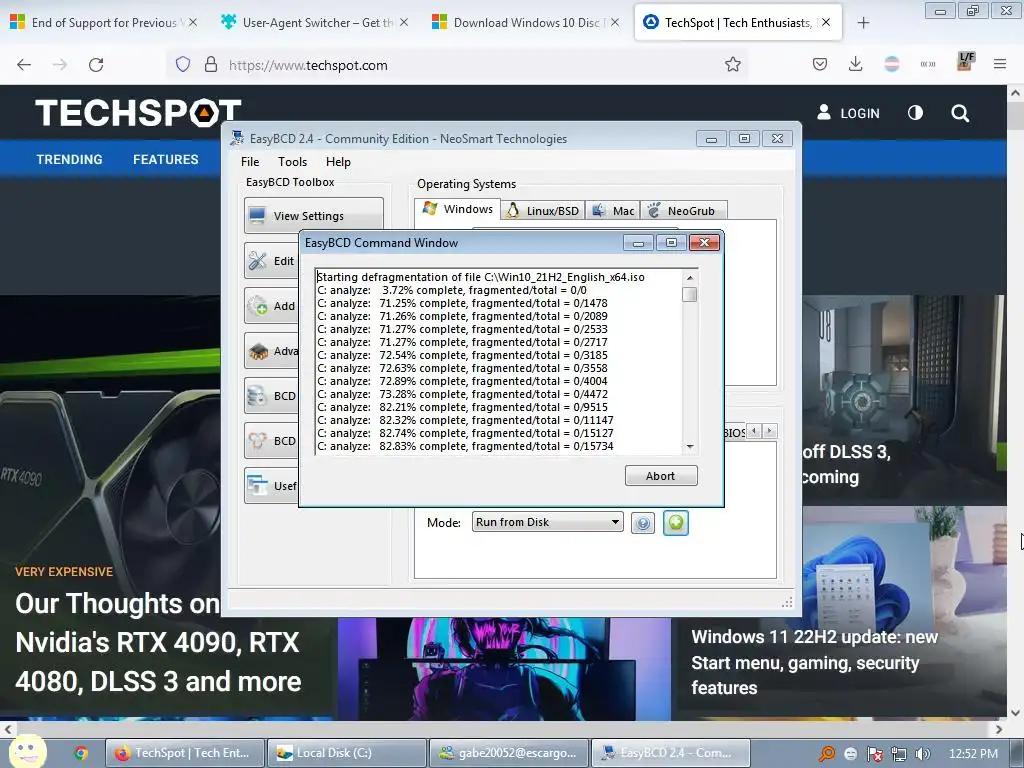Viewport: 1024px width, 768px height.
Task: Switch to Download Windows 10 Disc browser tab
Action: 526,23
